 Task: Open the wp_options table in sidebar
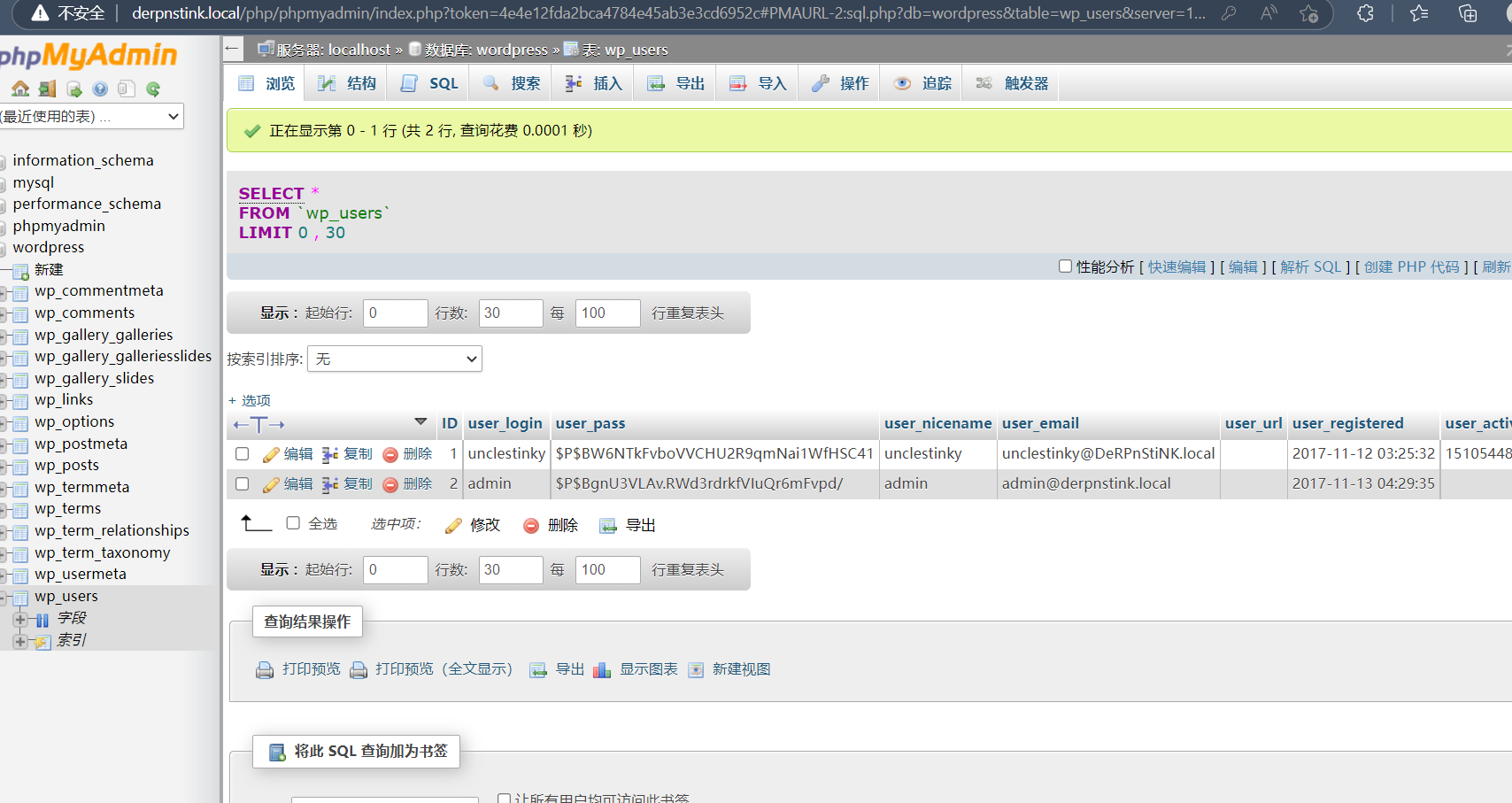(74, 422)
